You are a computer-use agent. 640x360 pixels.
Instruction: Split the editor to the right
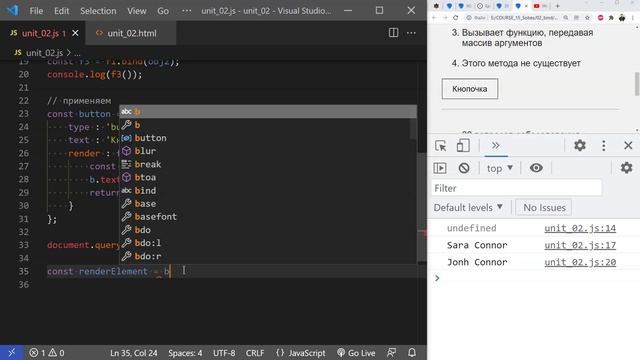(393, 33)
